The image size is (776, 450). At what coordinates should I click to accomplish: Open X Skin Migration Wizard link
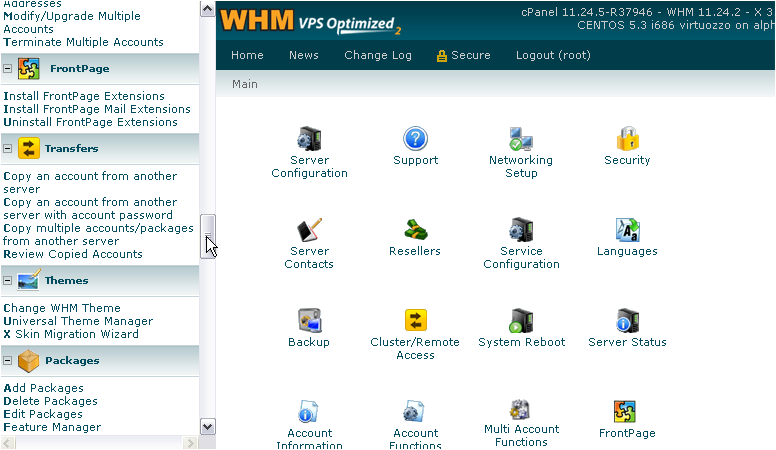[x=71, y=334]
